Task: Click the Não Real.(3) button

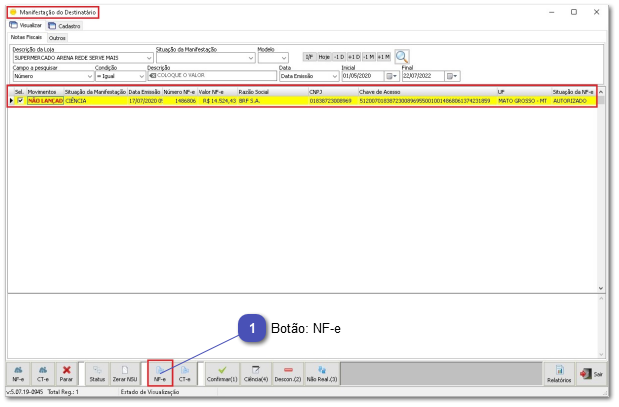Action: click(x=322, y=374)
